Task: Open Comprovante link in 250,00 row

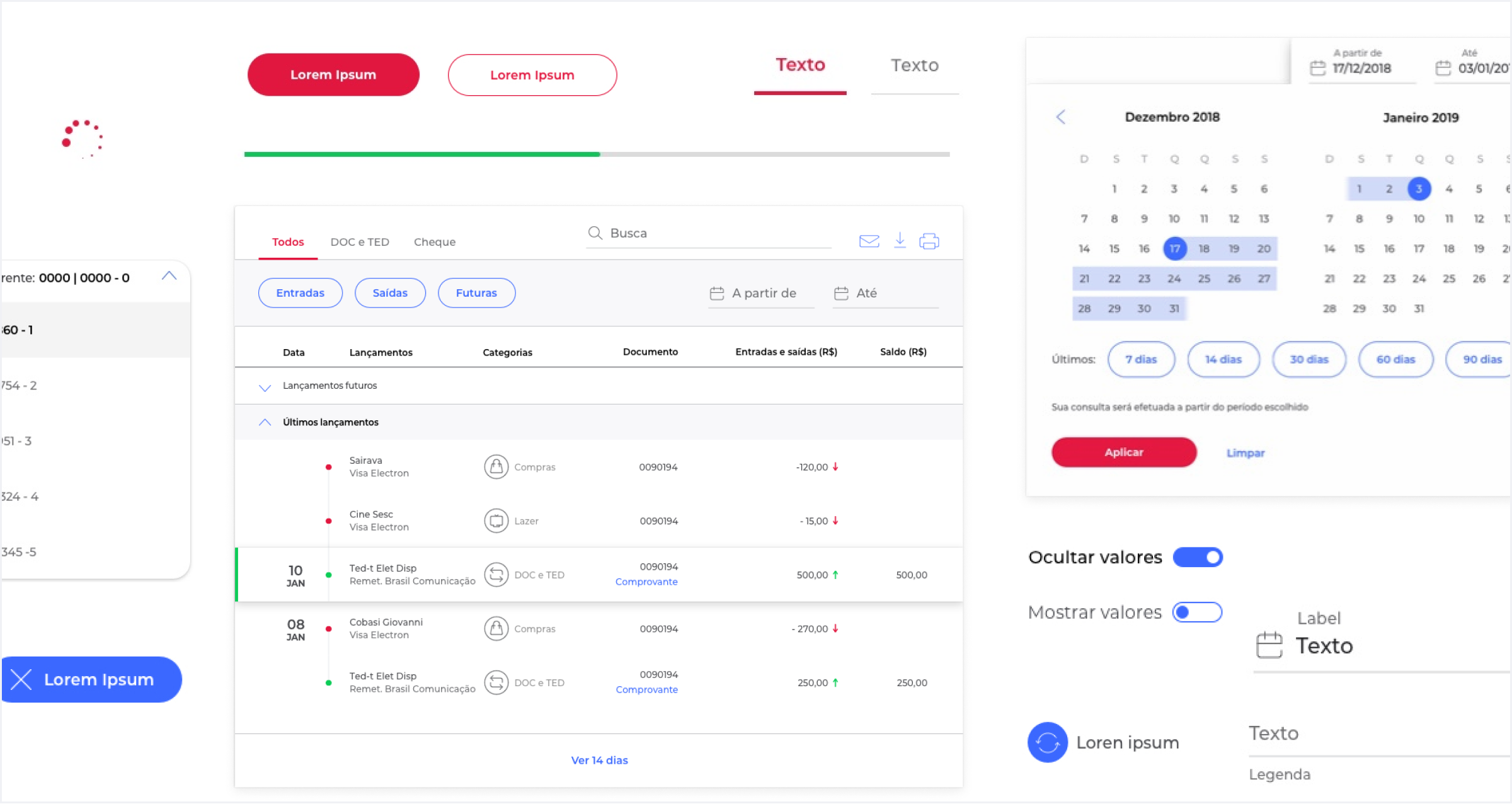Action: pyautogui.click(x=646, y=690)
